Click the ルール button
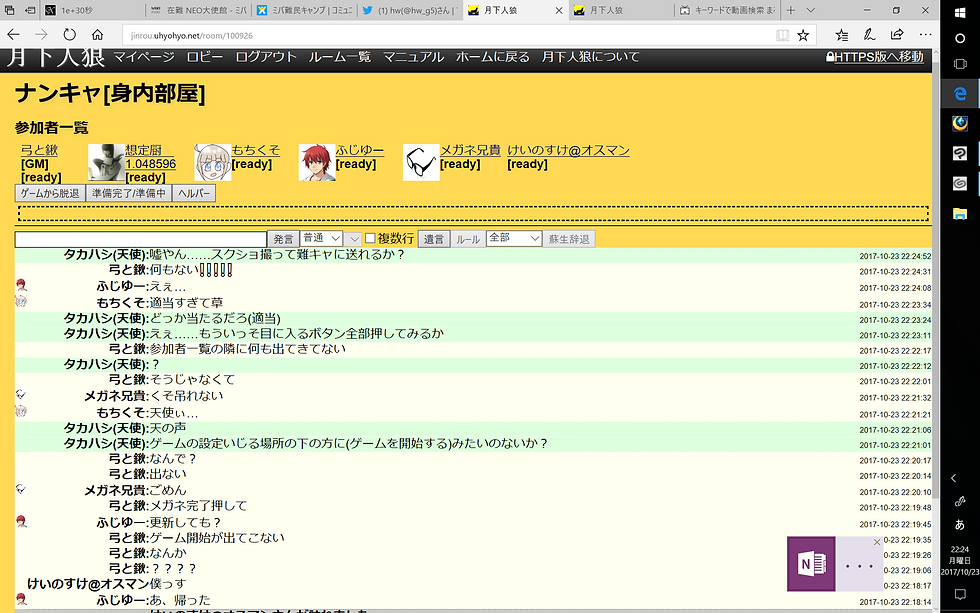The width and height of the screenshot is (980, 613). 468,239
